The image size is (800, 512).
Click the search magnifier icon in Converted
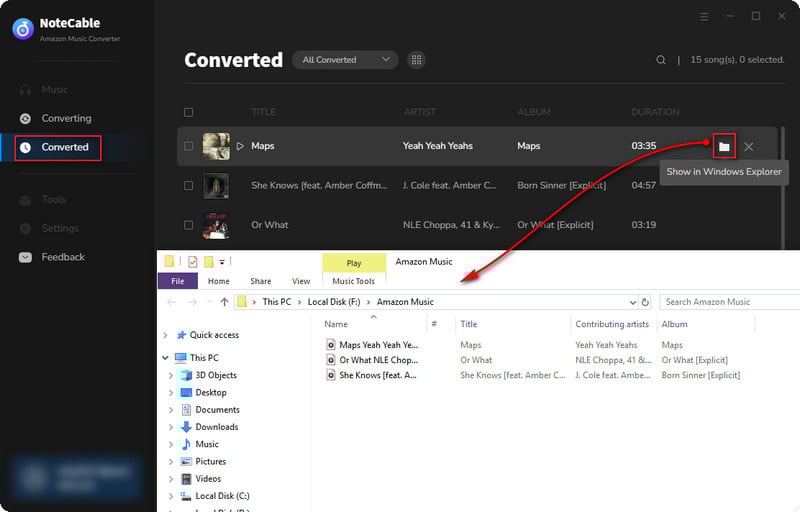click(661, 60)
